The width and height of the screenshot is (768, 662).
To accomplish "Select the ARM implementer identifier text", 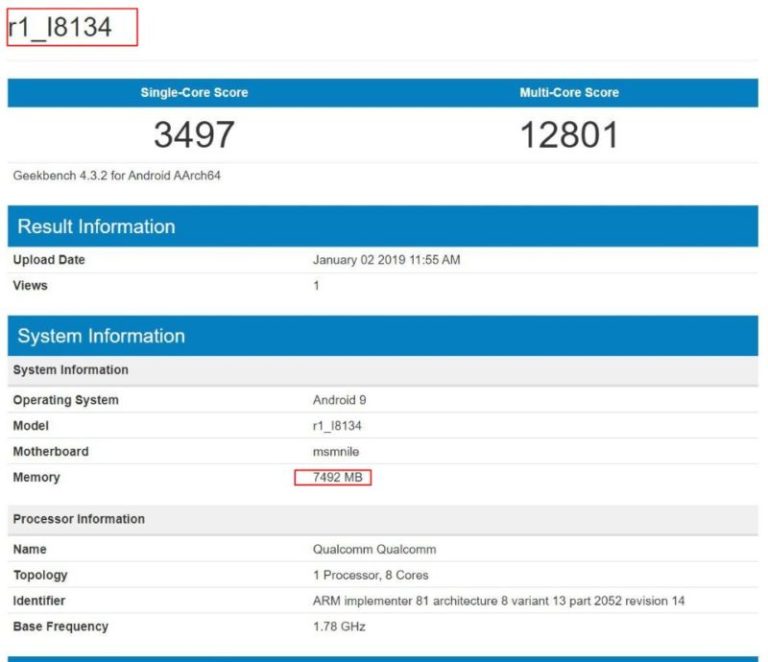I will (x=498, y=601).
